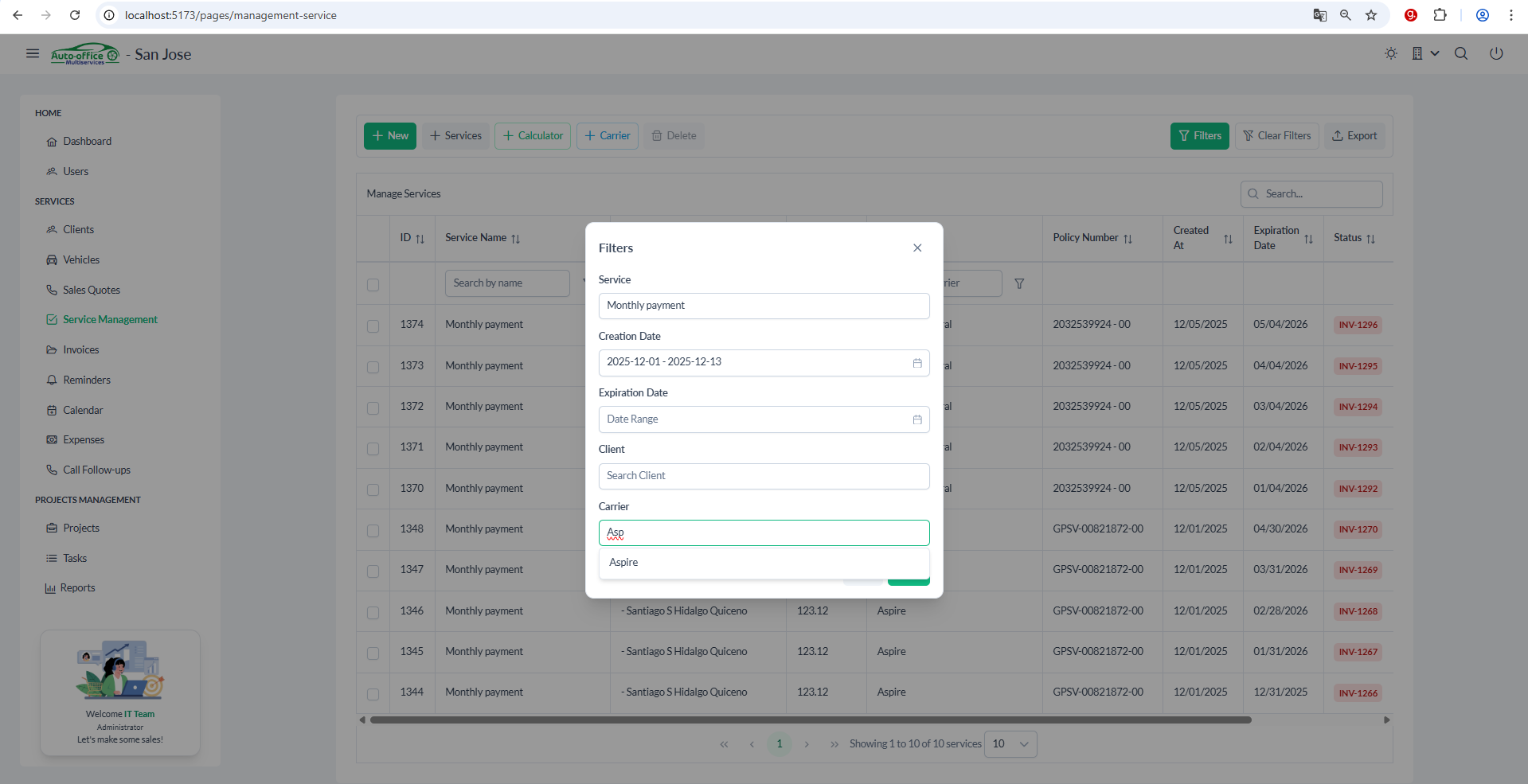Click the magnifier search icon in header
The height and width of the screenshot is (784, 1528).
[x=1461, y=53]
